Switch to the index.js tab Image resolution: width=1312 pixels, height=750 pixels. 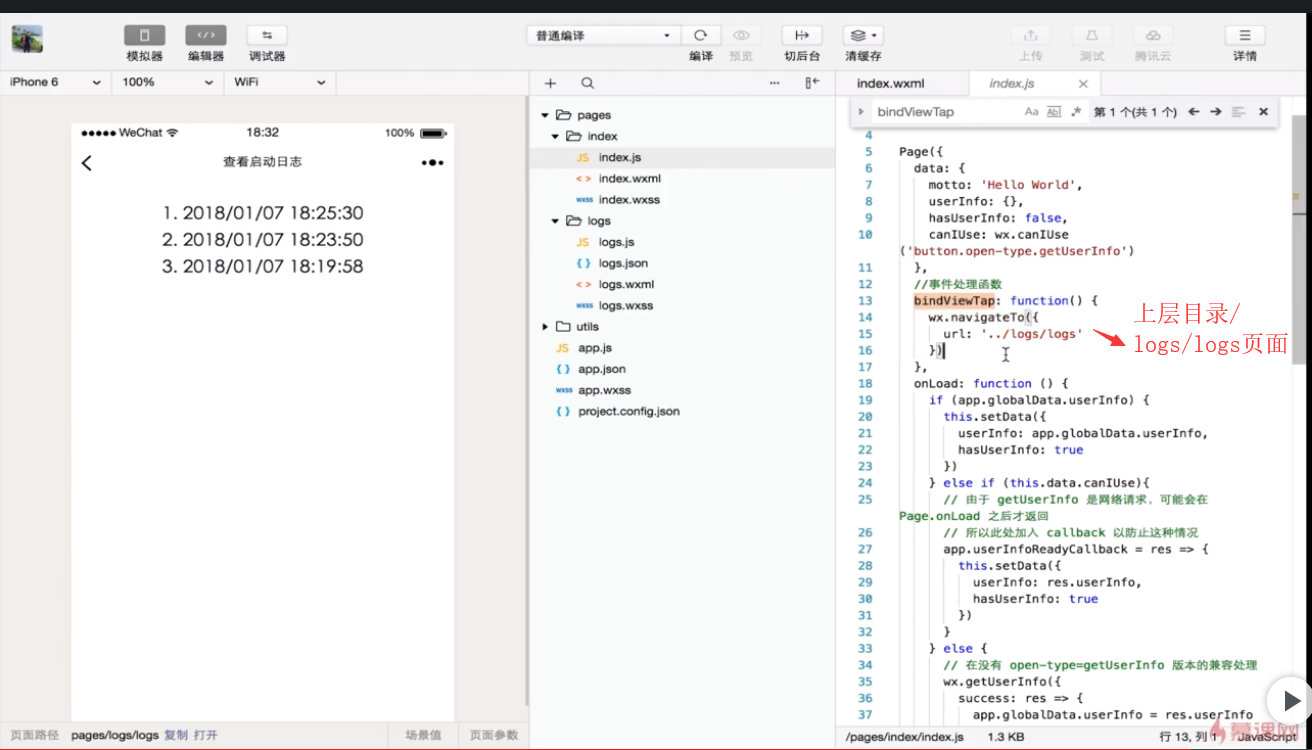tap(1012, 84)
